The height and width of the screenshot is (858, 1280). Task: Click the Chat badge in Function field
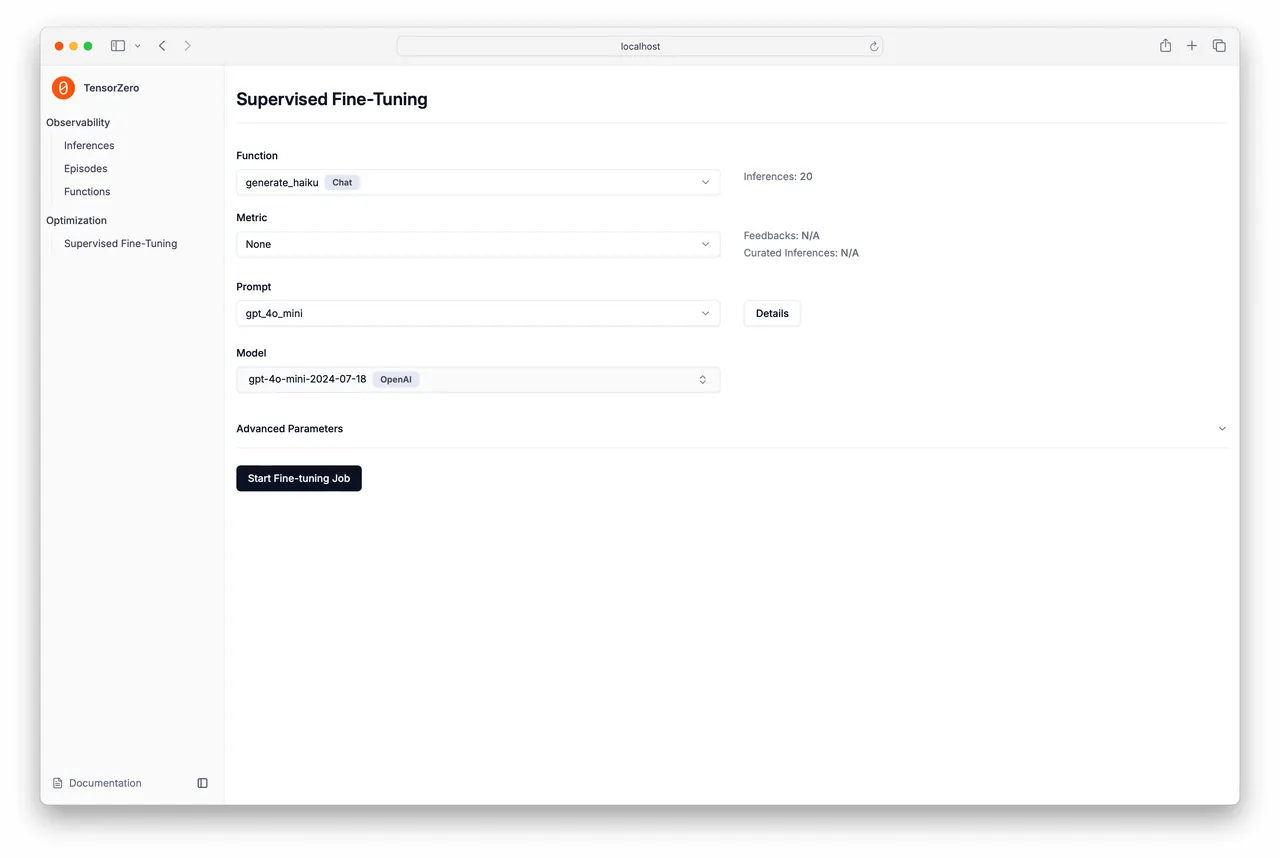tap(342, 182)
